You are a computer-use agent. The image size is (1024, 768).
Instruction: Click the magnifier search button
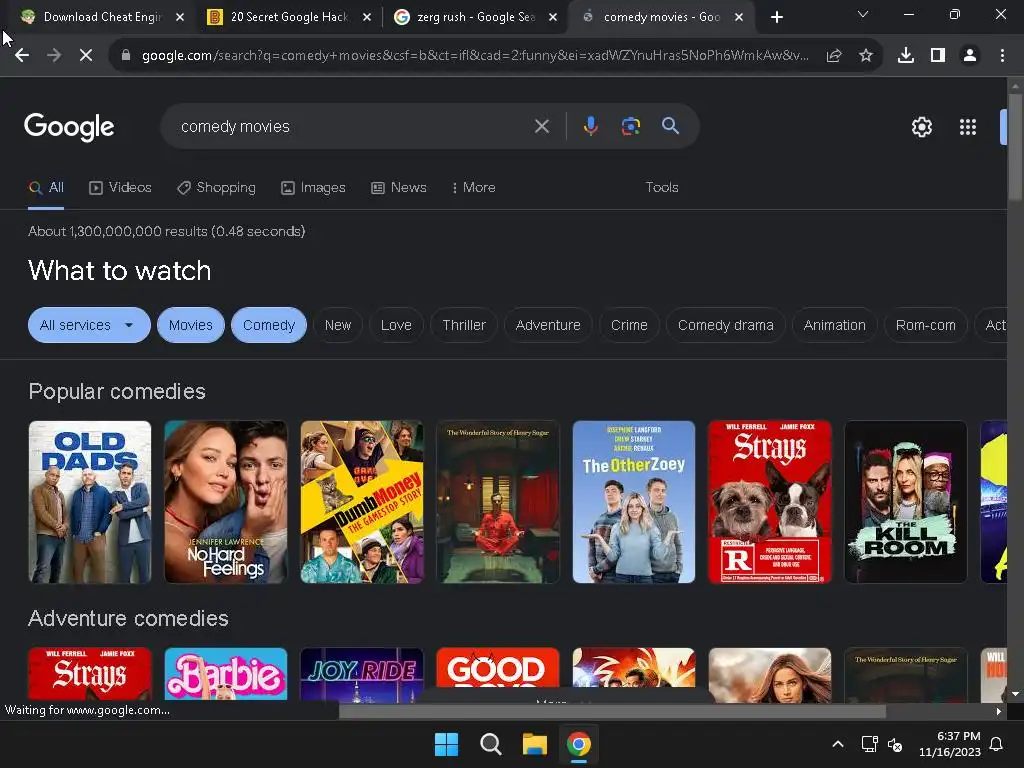(671, 126)
